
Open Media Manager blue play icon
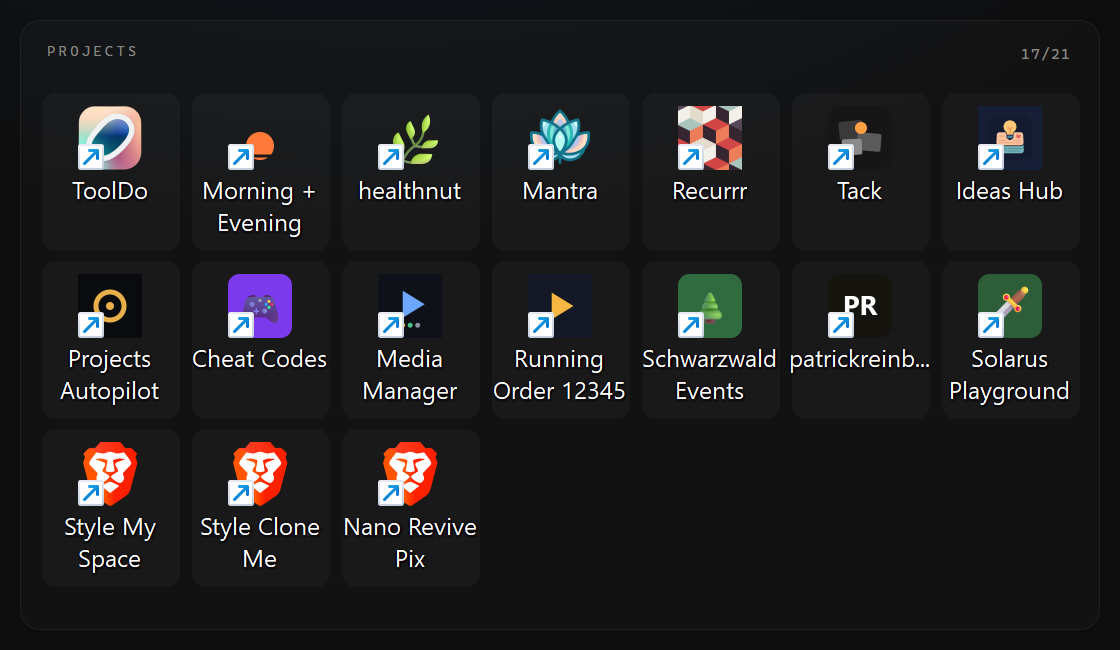410,306
